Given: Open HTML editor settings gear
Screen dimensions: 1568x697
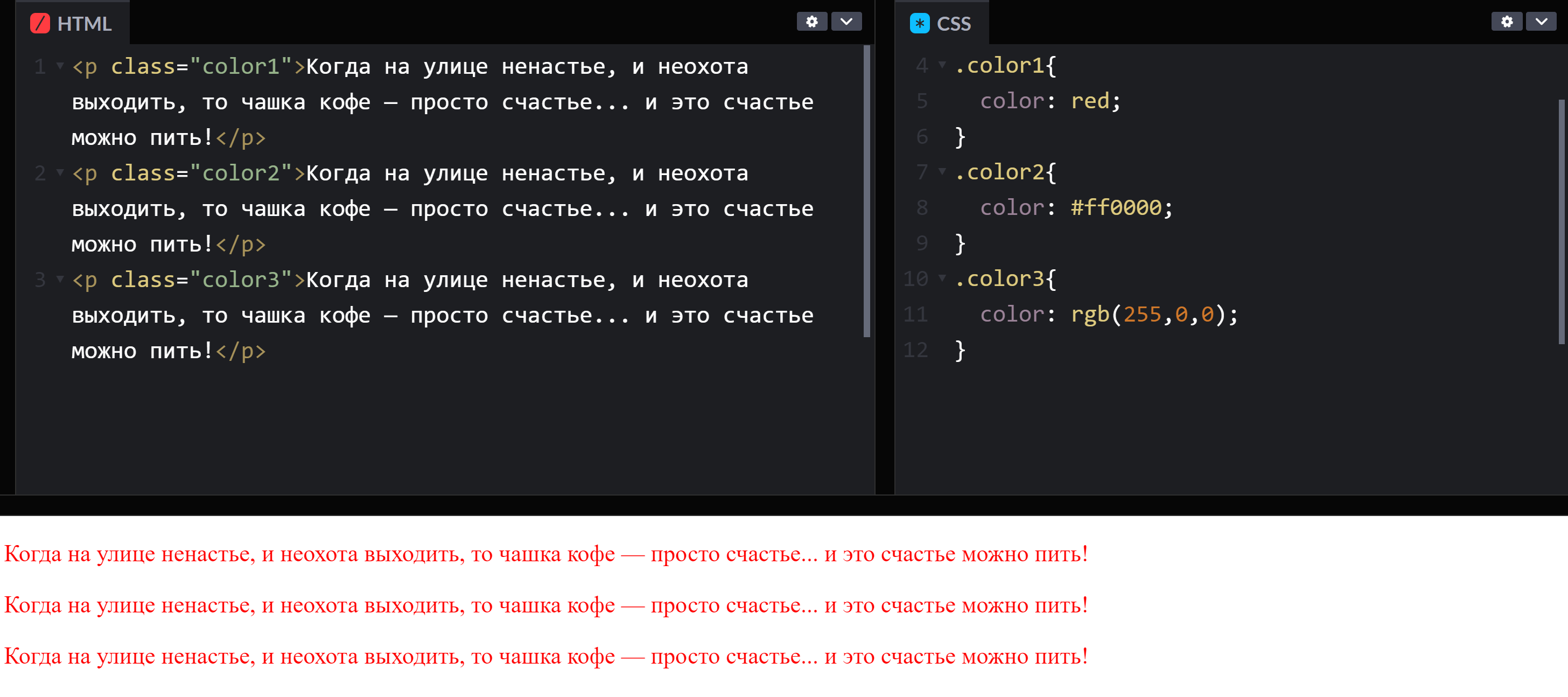Looking at the screenshot, I should 811,22.
